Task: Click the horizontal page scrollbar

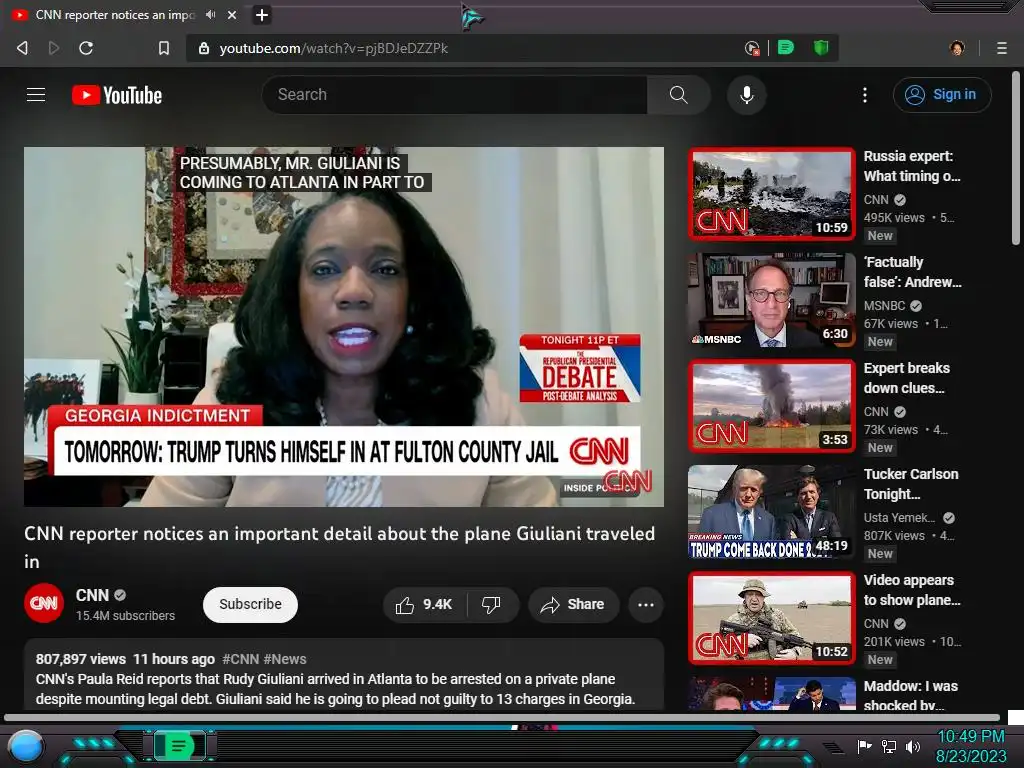Action: (x=502, y=718)
